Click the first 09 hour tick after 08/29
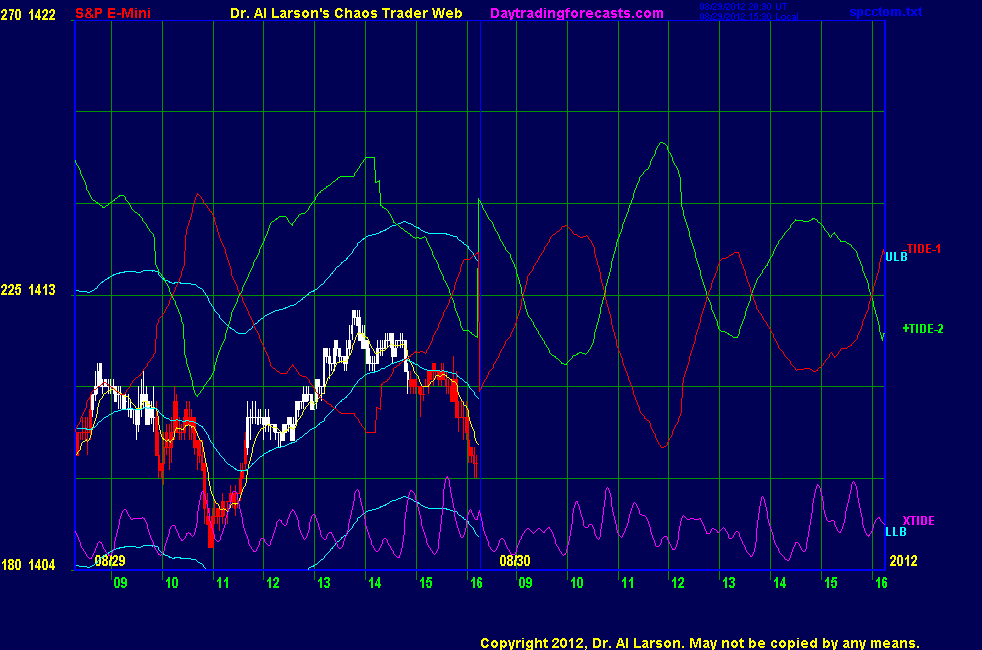Viewport: 982px width, 650px height. (x=120, y=582)
